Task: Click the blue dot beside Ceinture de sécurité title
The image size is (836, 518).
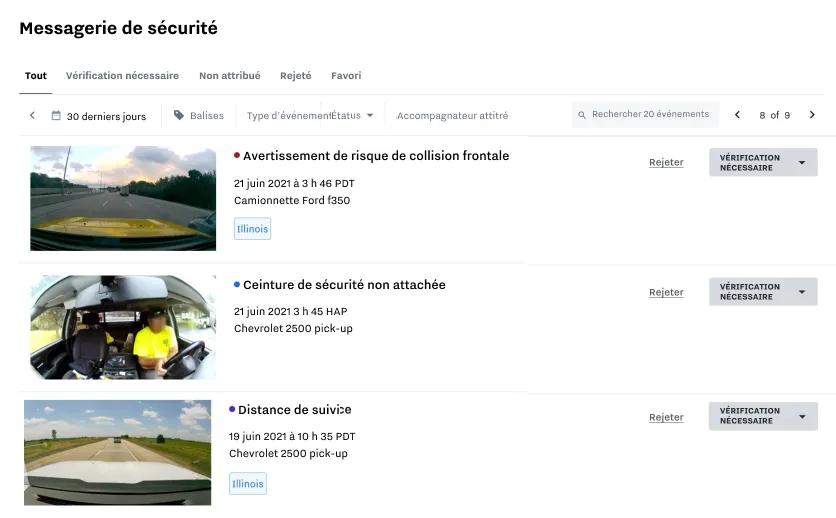Action: 237,284
